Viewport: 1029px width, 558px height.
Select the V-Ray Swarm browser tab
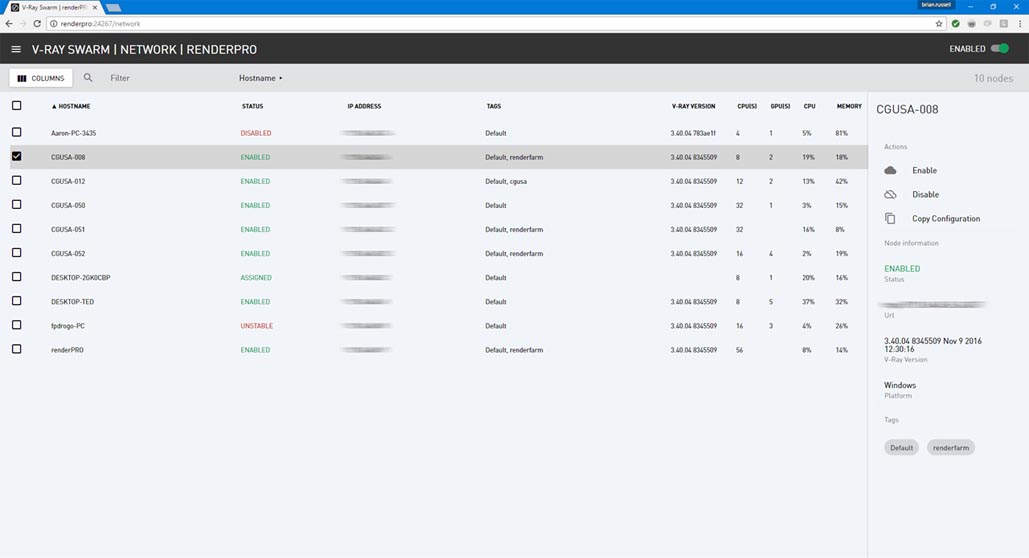coord(54,8)
